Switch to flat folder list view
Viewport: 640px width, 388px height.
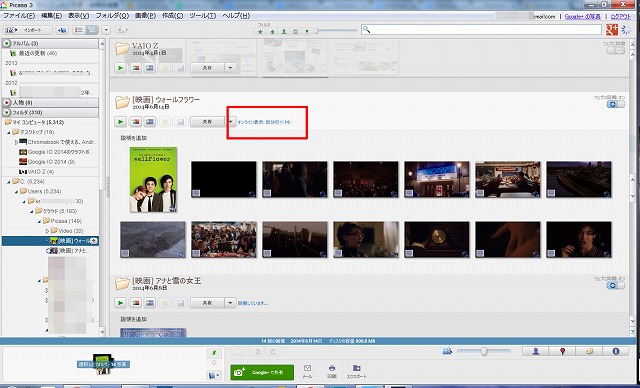[79, 30]
